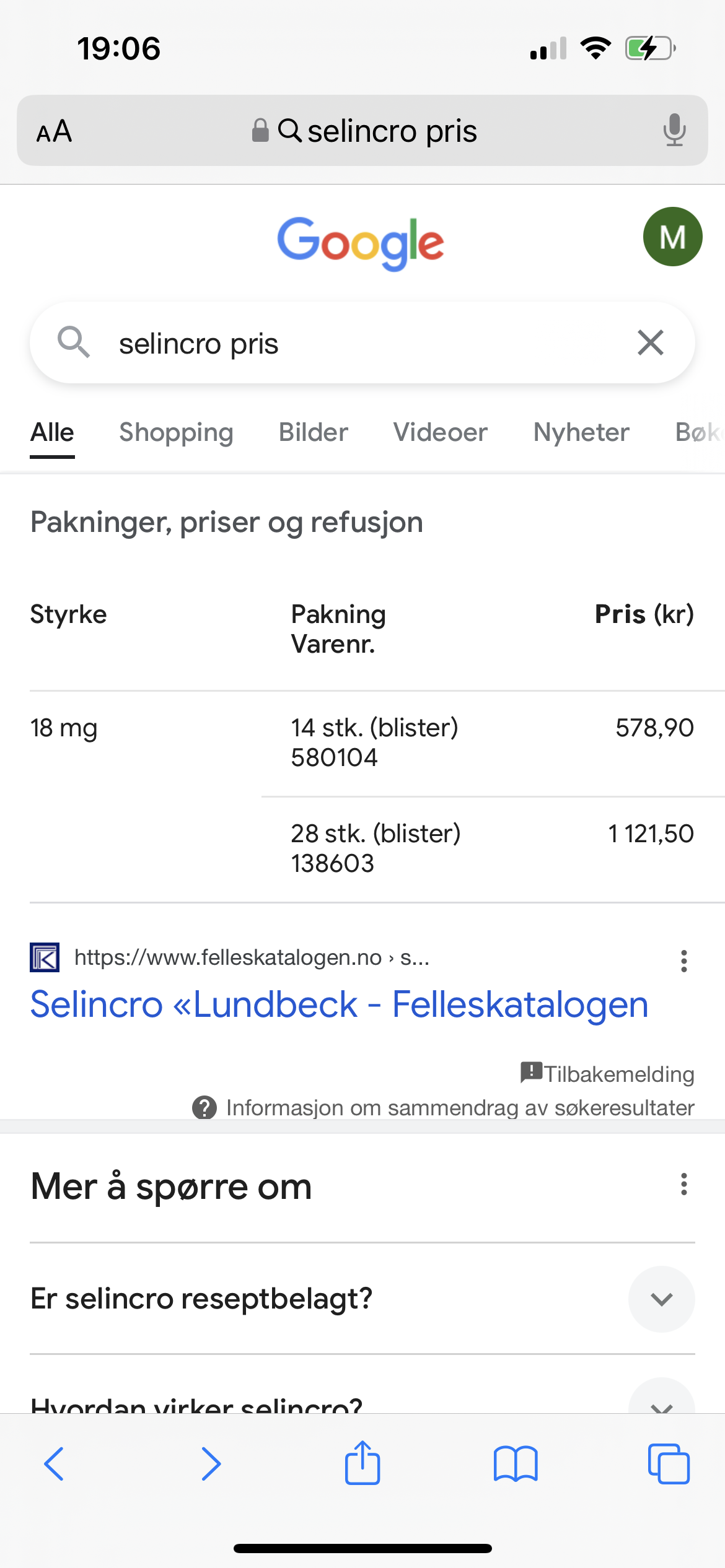This screenshot has width=725, height=1568.
Task: Click the Tilbakemelding feedback link
Action: click(618, 1073)
